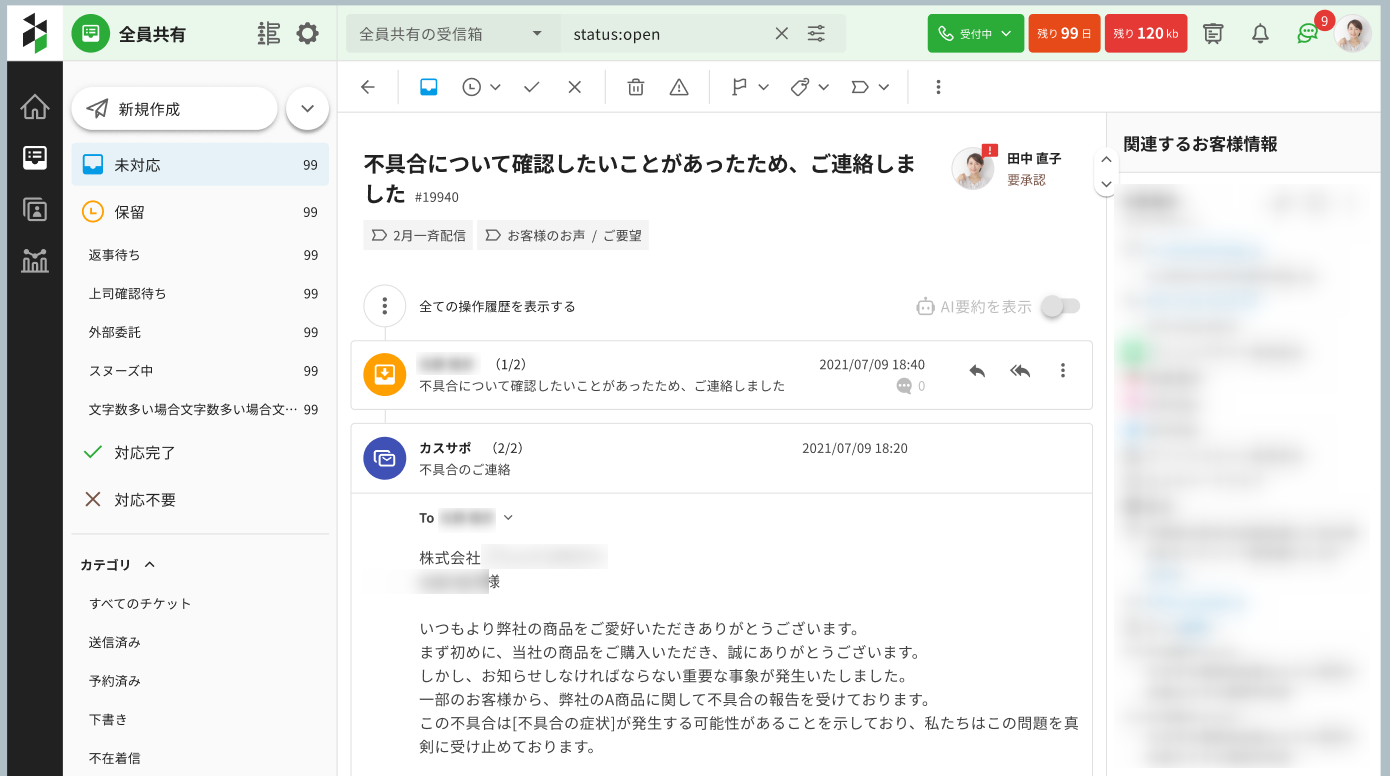Click reply-all icon on first message
This screenshot has width=1390, height=776.
pos(1020,370)
